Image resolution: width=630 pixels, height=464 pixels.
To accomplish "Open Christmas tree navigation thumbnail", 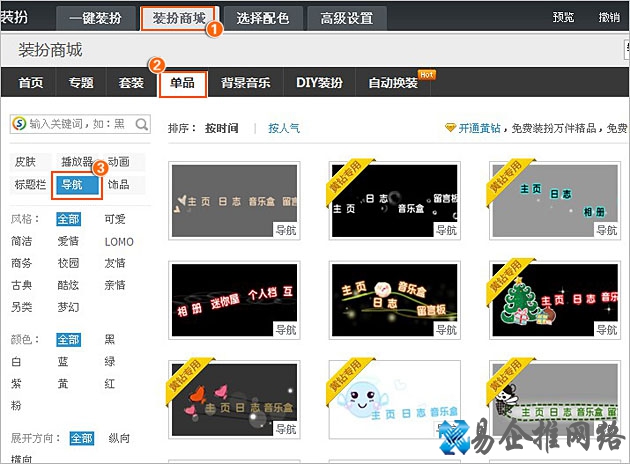I will (x=555, y=300).
